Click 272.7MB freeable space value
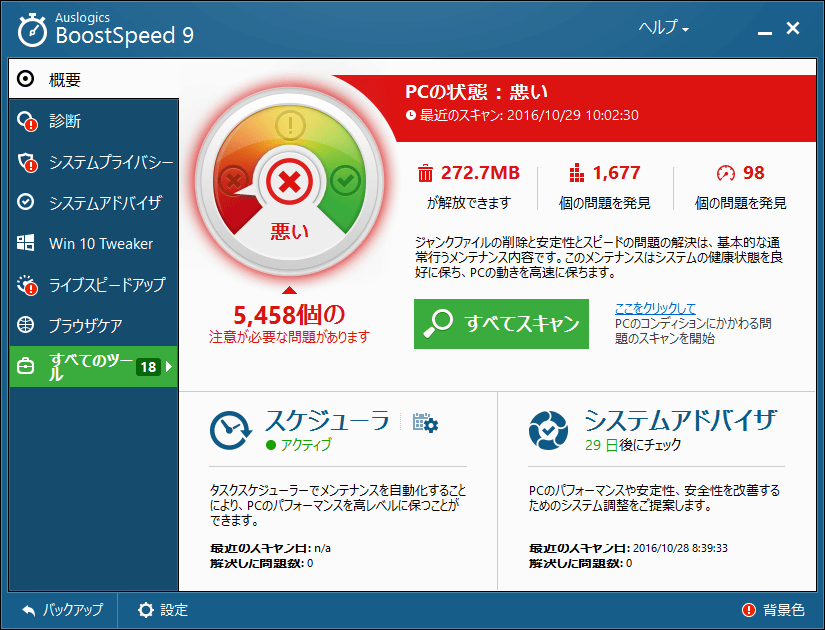Screen dimensions: 825x630 click(480, 173)
